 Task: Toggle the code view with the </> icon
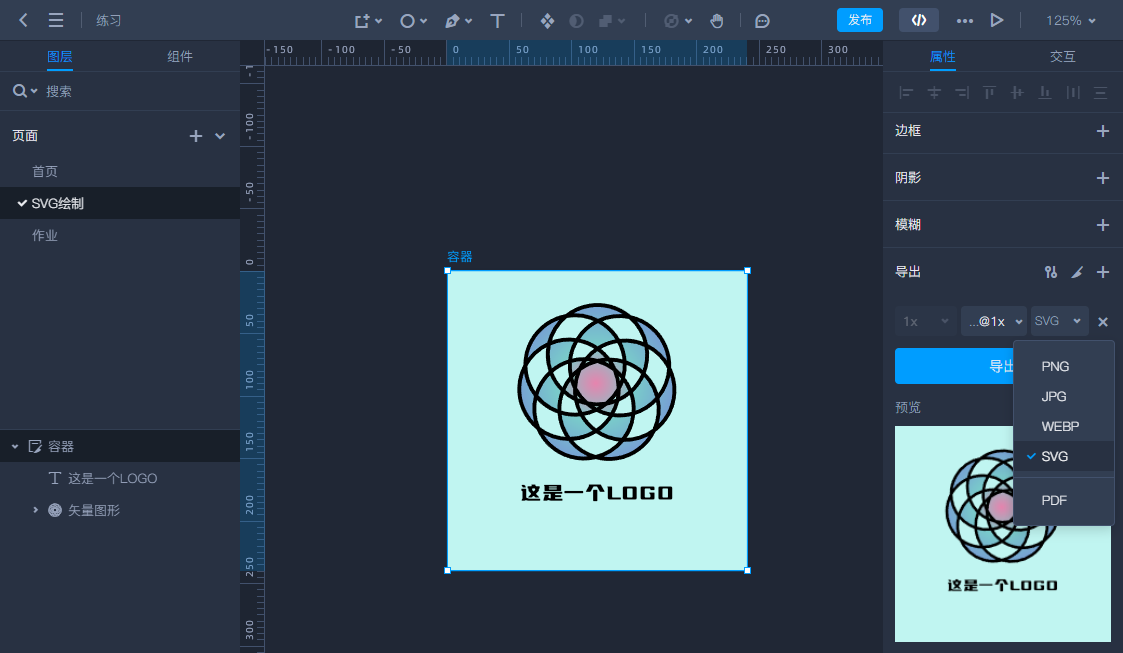point(918,19)
